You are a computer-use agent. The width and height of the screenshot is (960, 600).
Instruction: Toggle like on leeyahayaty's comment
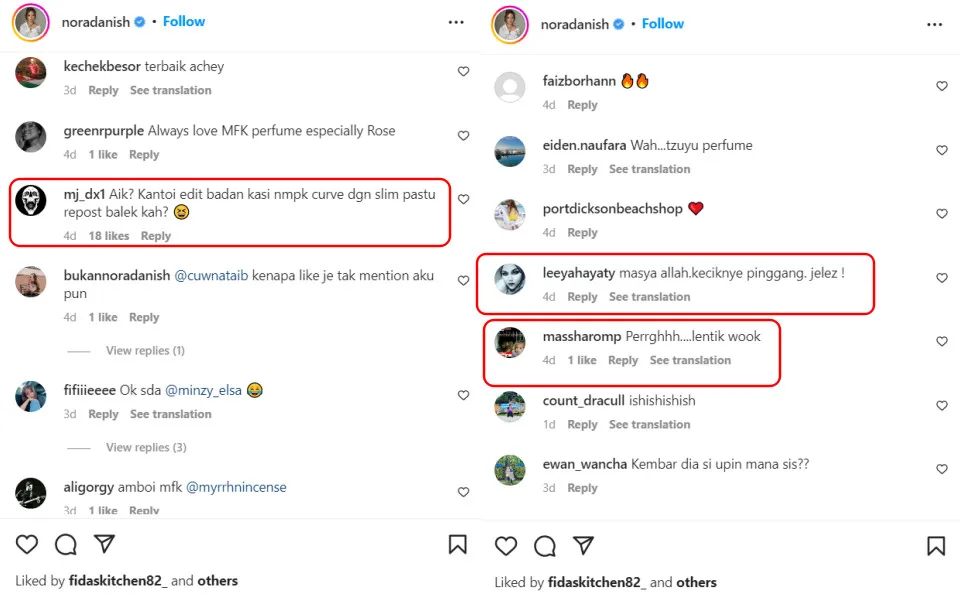pyautogui.click(x=941, y=278)
